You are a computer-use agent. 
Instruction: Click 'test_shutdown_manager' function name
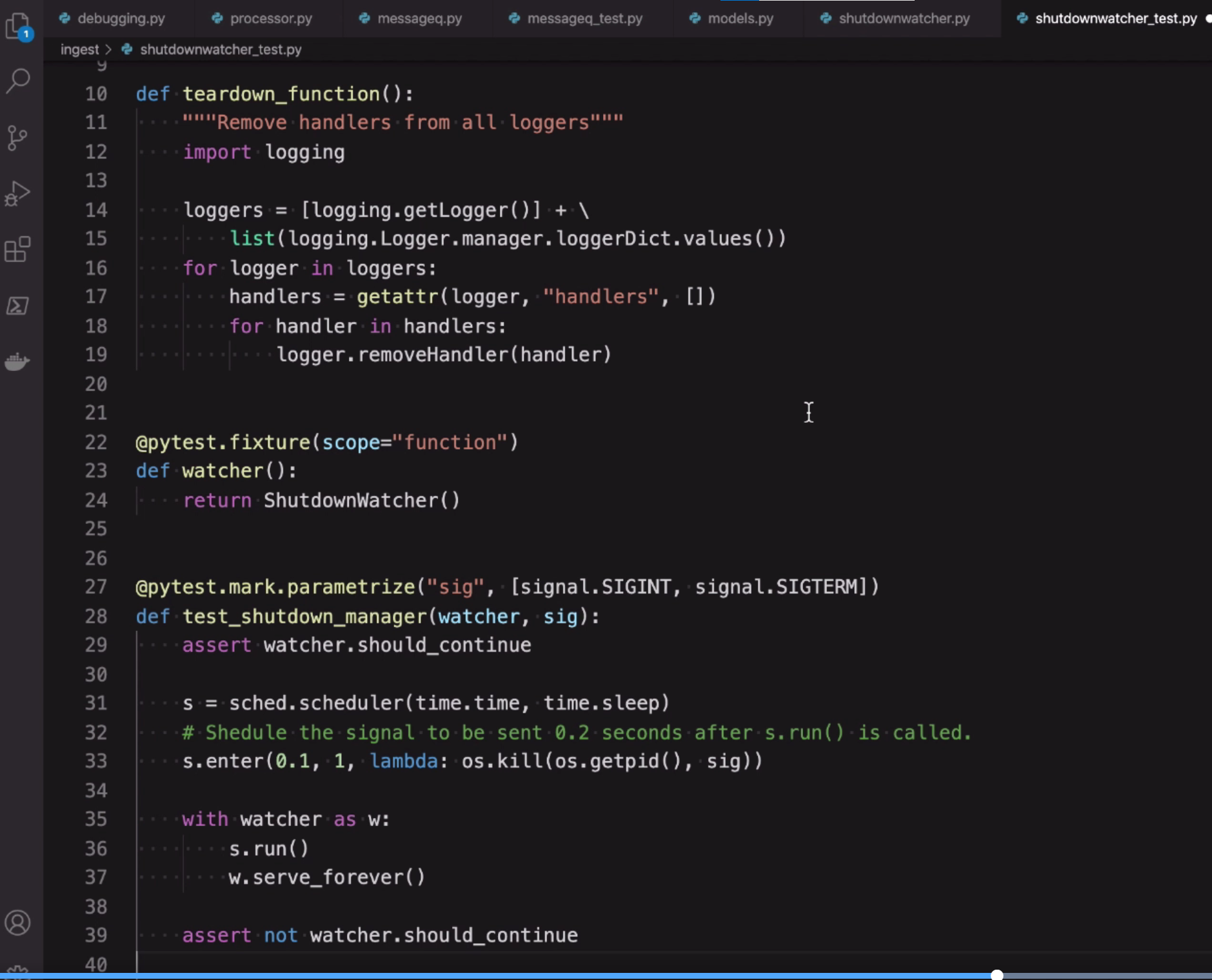point(305,617)
